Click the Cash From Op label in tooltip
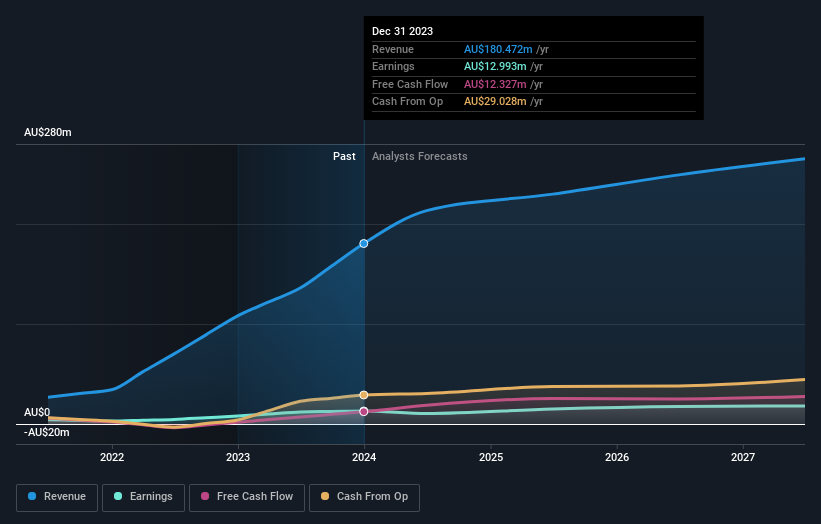Screen dimensions: 821x524 407,102
